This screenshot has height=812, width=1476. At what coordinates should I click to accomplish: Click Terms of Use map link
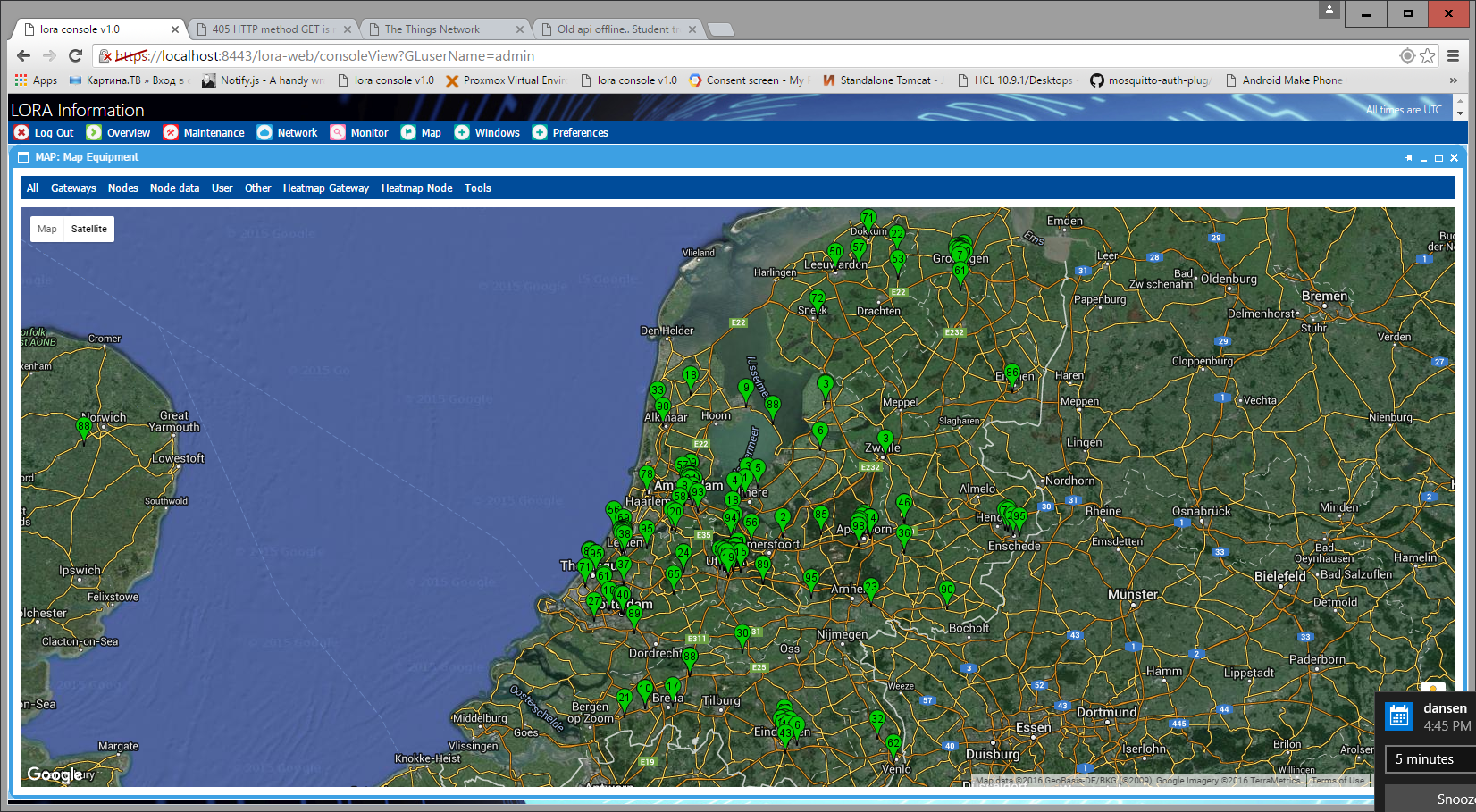tap(1338, 781)
